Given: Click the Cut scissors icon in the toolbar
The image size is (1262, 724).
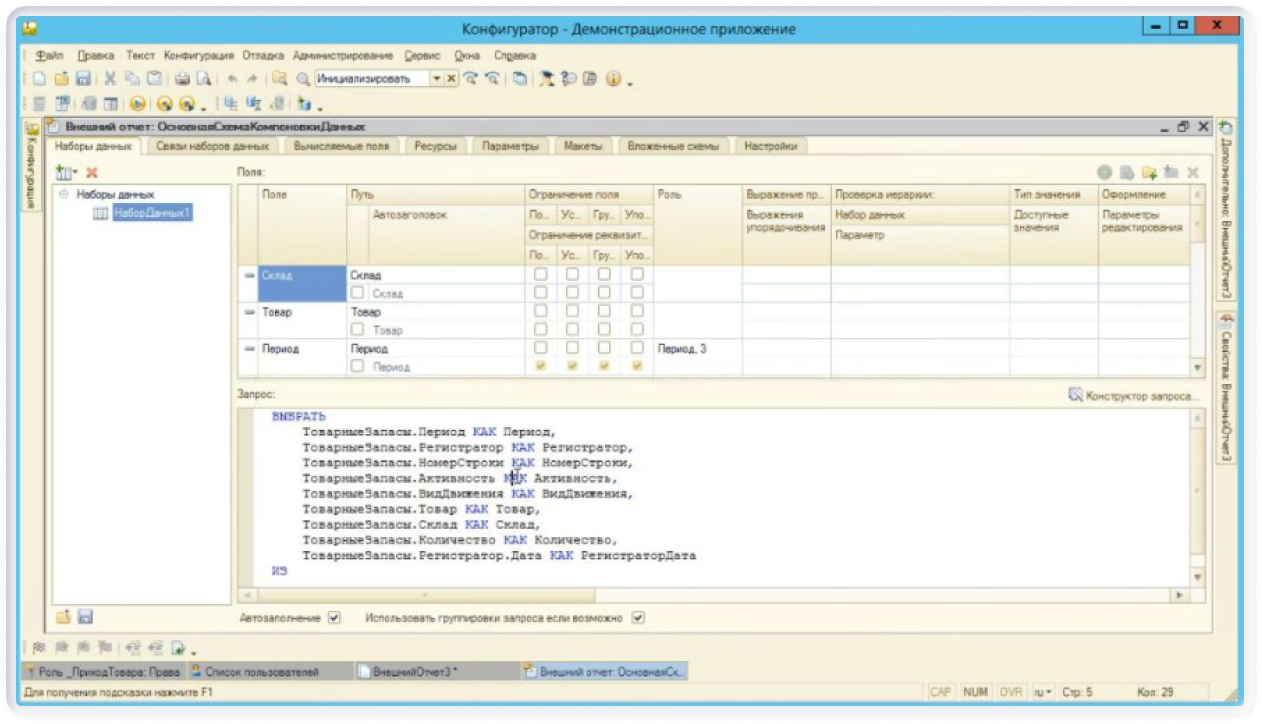Looking at the screenshot, I should 110,79.
